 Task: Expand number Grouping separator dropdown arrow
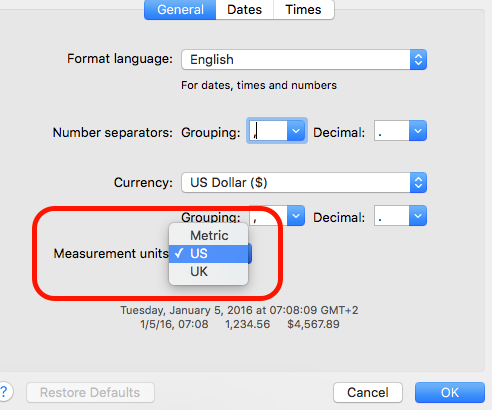click(x=296, y=131)
